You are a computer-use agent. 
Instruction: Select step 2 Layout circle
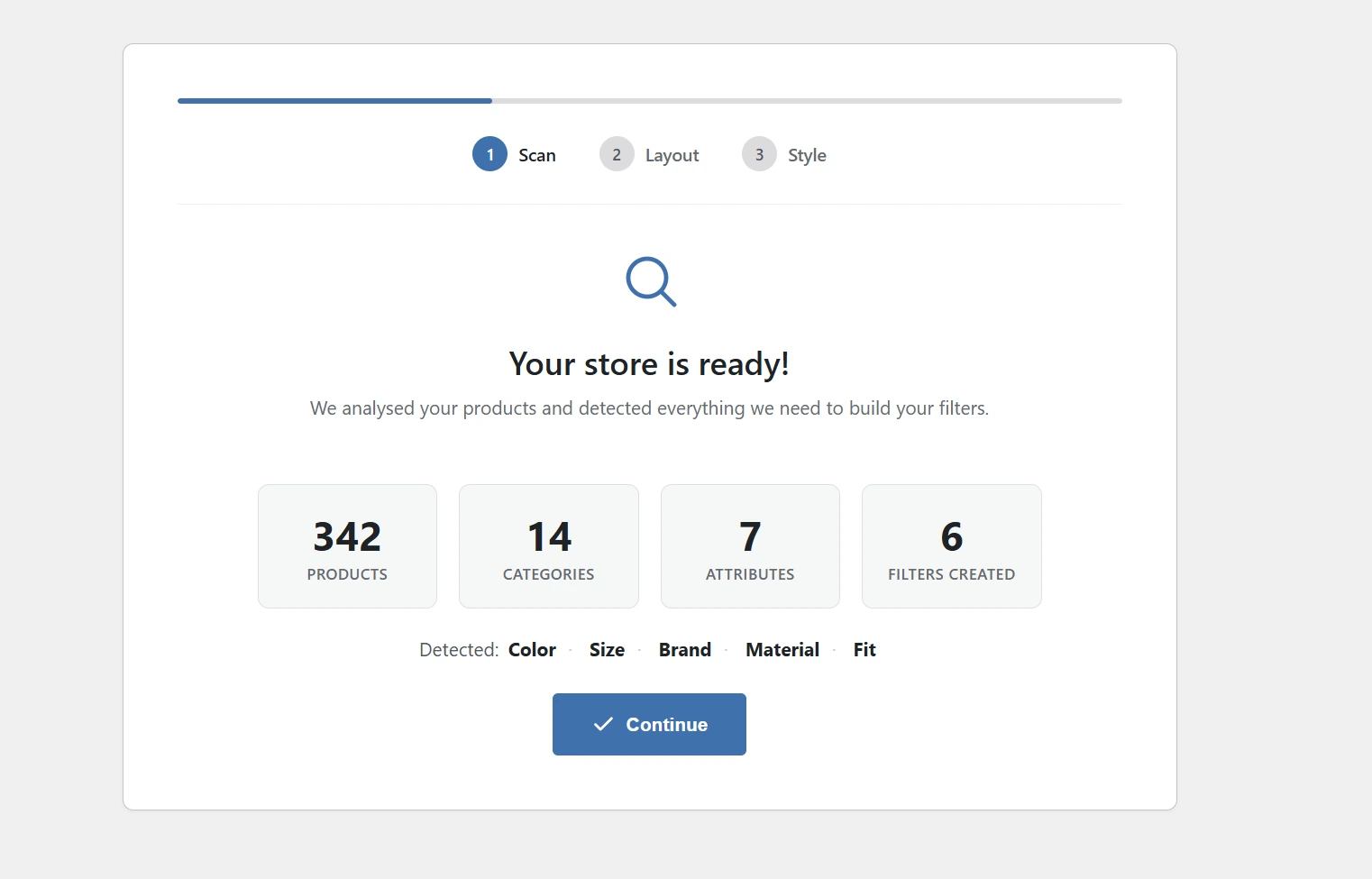tap(617, 154)
